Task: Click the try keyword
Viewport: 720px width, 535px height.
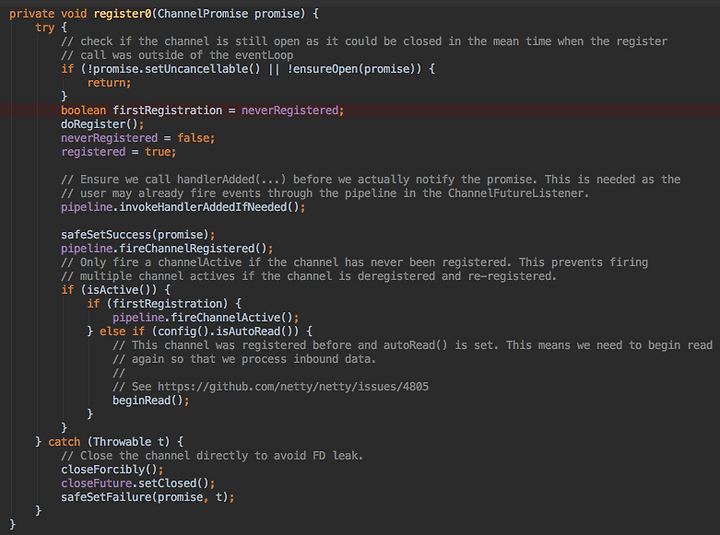Action: [45, 28]
